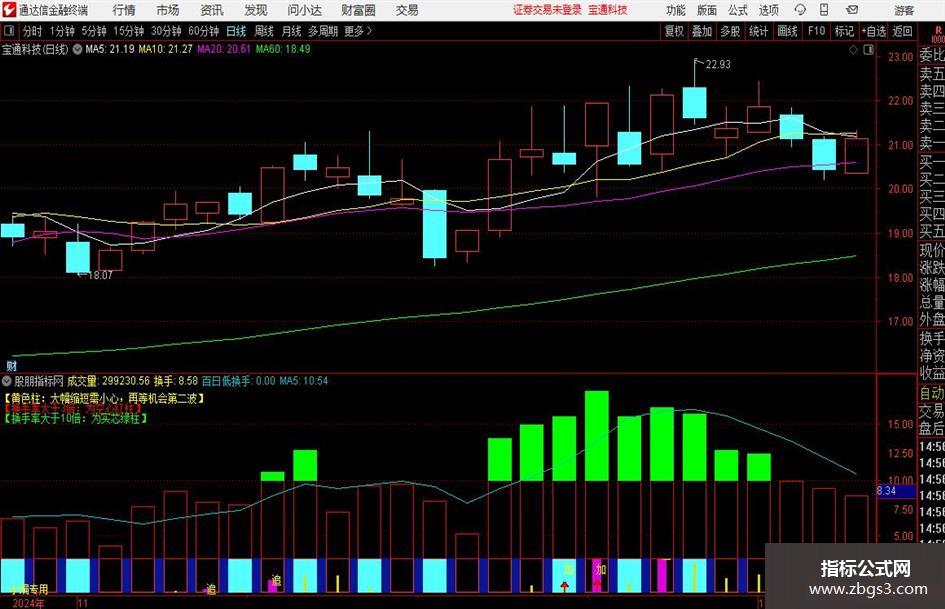Toggle the right info panel icon
The width and height of the screenshot is (945, 609).
[x=868, y=50]
